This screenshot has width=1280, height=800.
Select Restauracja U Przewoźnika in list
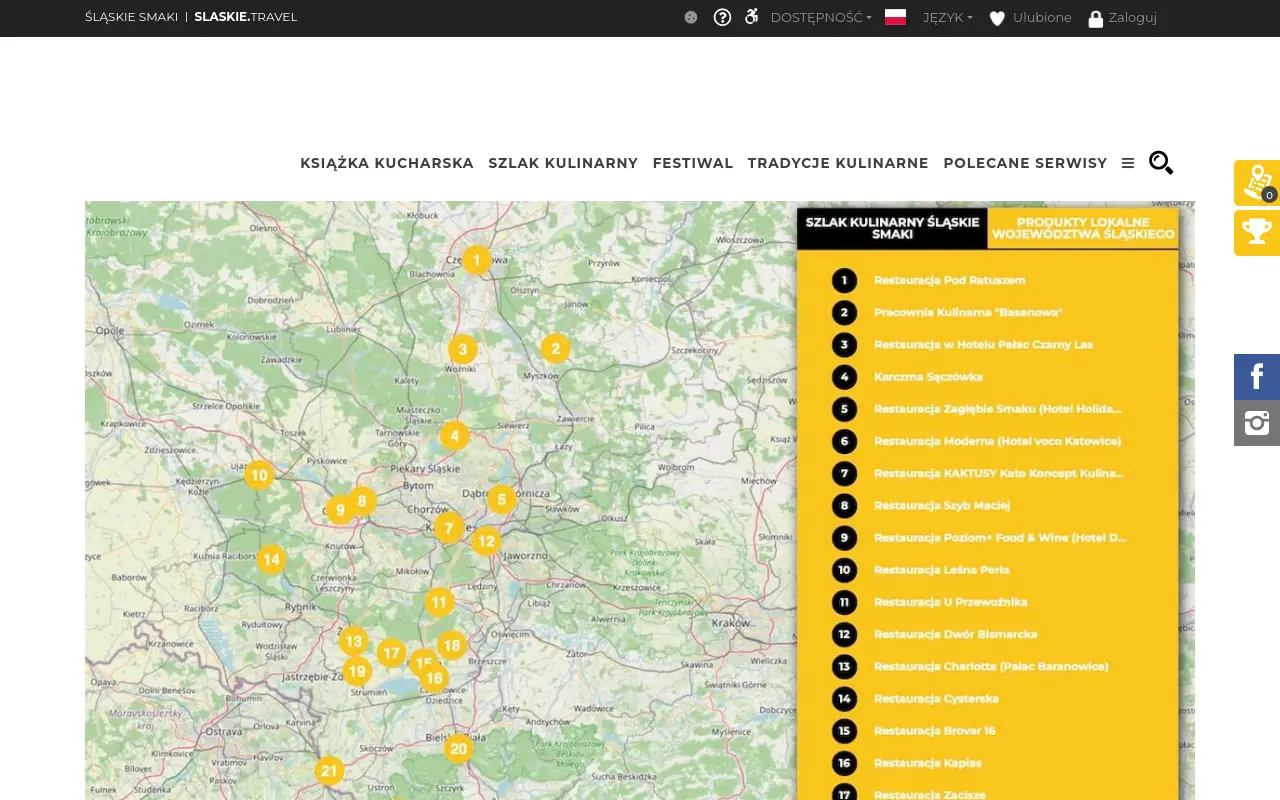951,602
